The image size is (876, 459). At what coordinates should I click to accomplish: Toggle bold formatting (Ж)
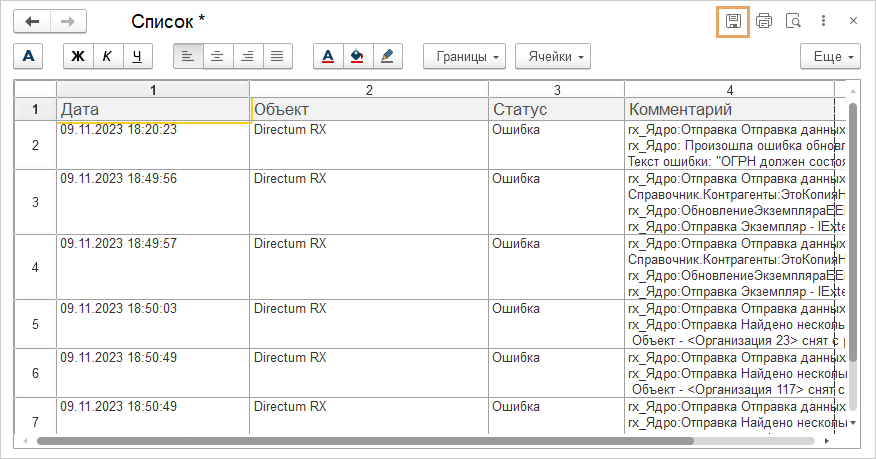click(78, 56)
